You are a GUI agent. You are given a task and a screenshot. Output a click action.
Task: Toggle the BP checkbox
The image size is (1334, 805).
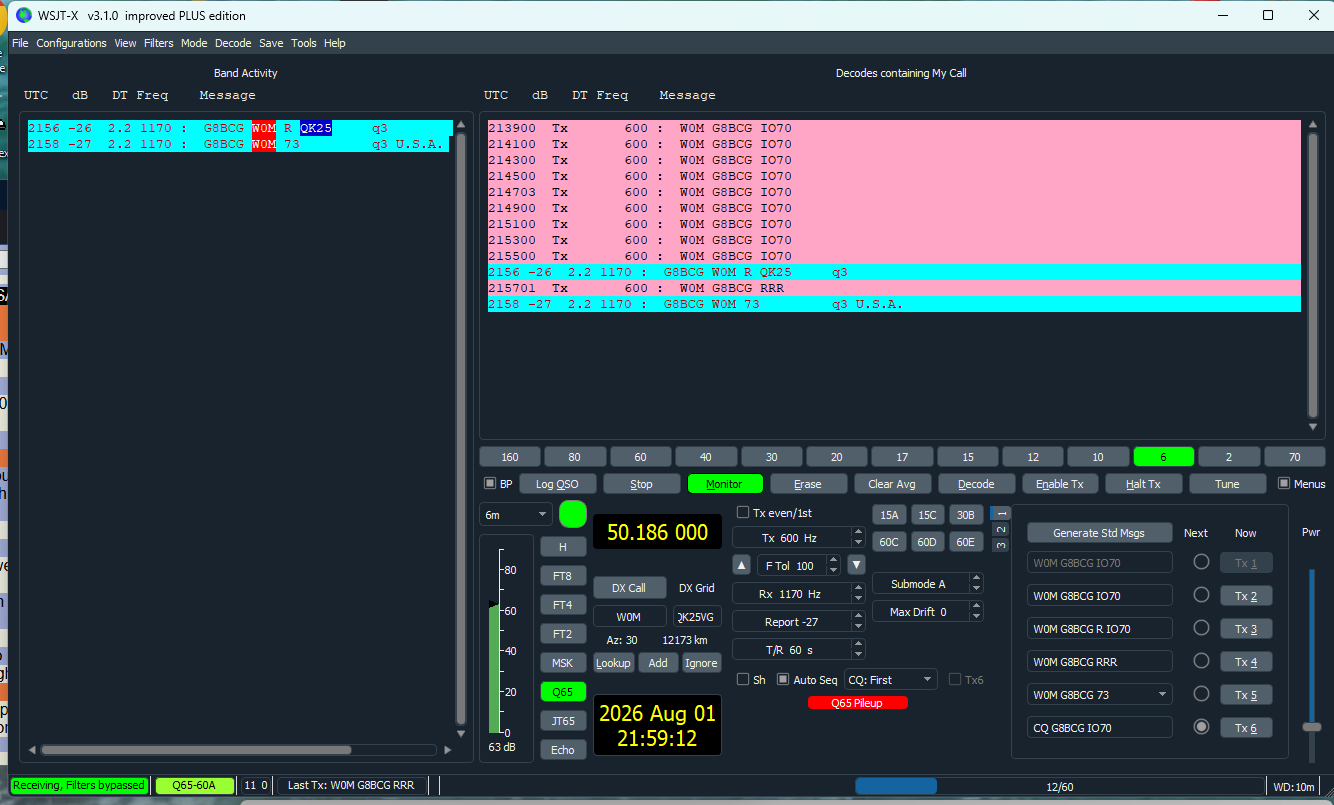(490, 483)
